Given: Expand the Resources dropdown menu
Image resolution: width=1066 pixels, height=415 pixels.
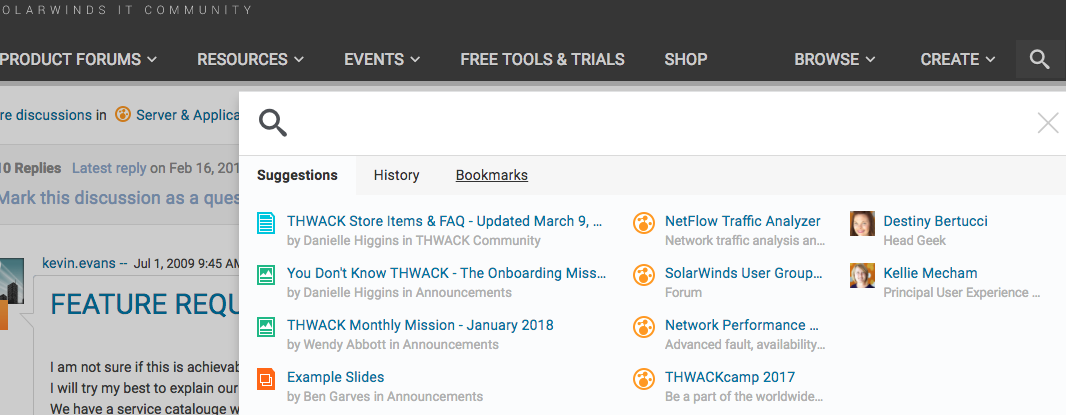Looking at the screenshot, I should 250,59.
